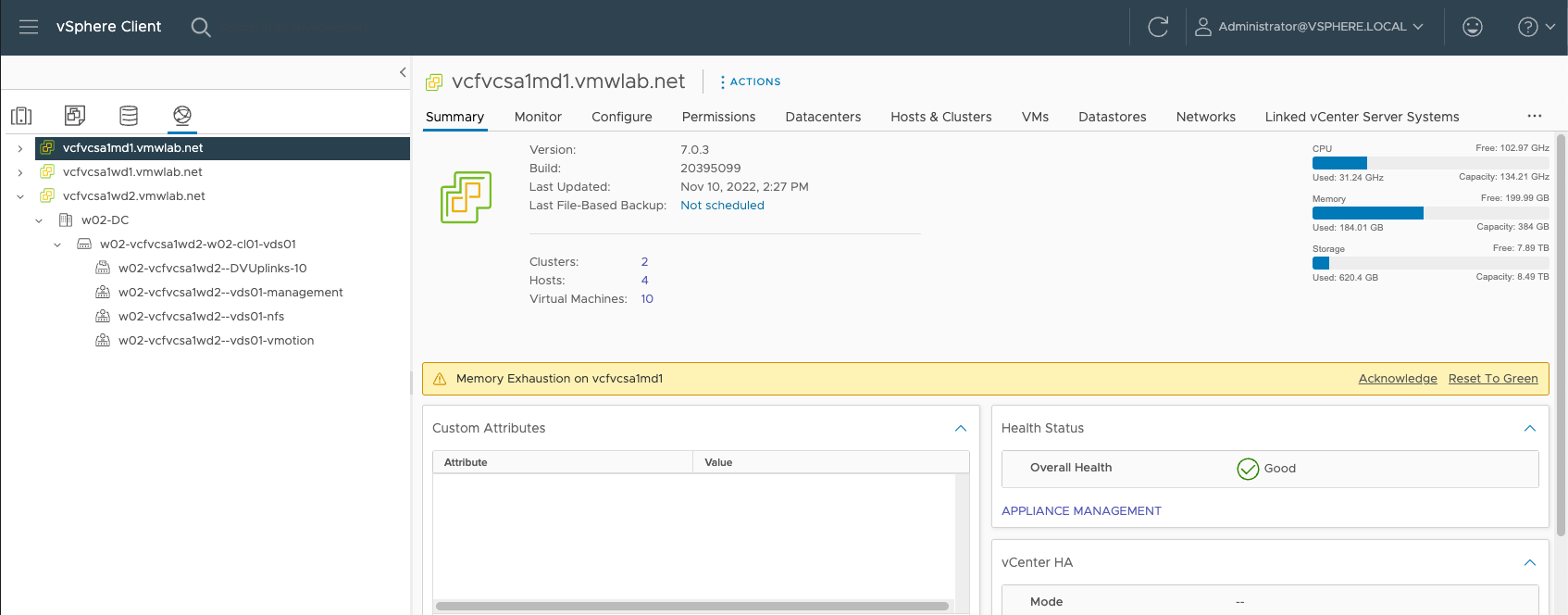Switch to Storage inventory view

pyautogui.click(x=129, y=115)
